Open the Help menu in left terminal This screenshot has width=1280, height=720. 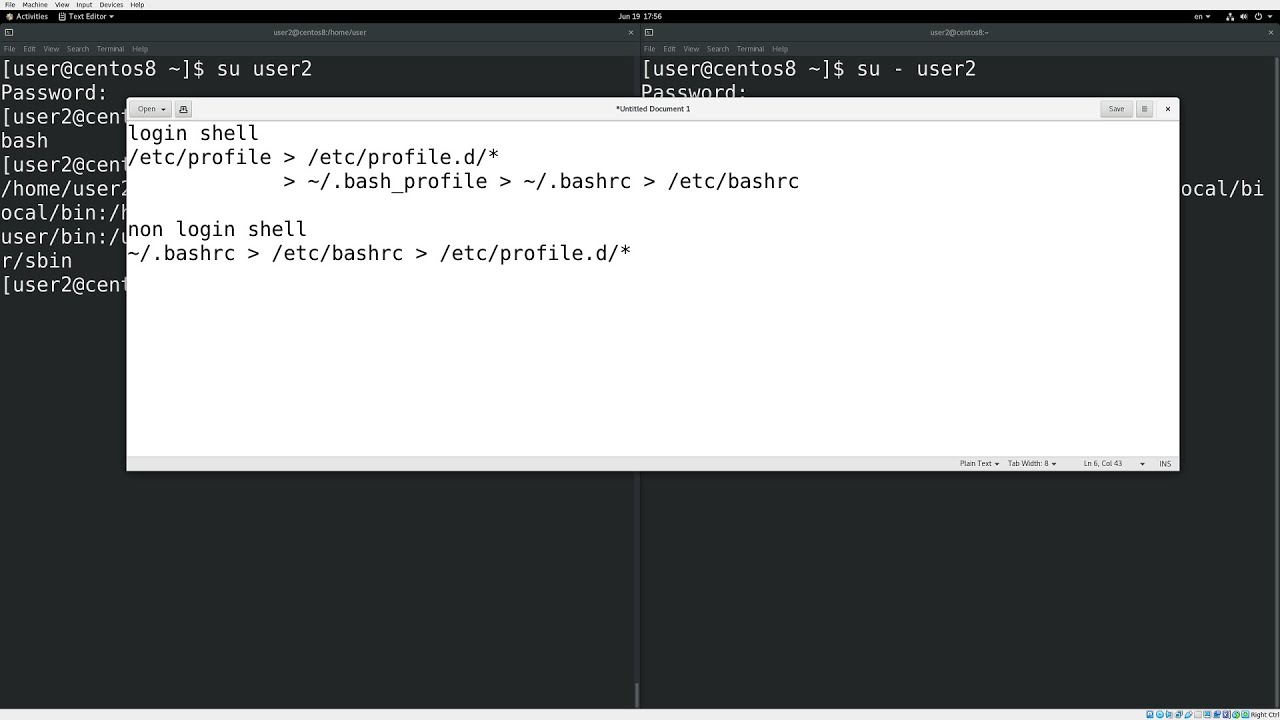tap(140, 49)
